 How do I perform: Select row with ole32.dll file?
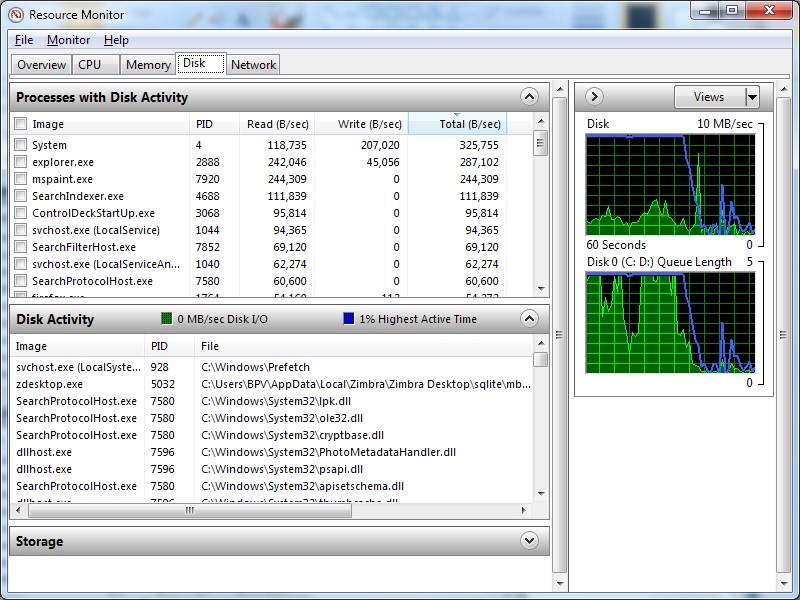pyautogui.click(x=272, y=418)
